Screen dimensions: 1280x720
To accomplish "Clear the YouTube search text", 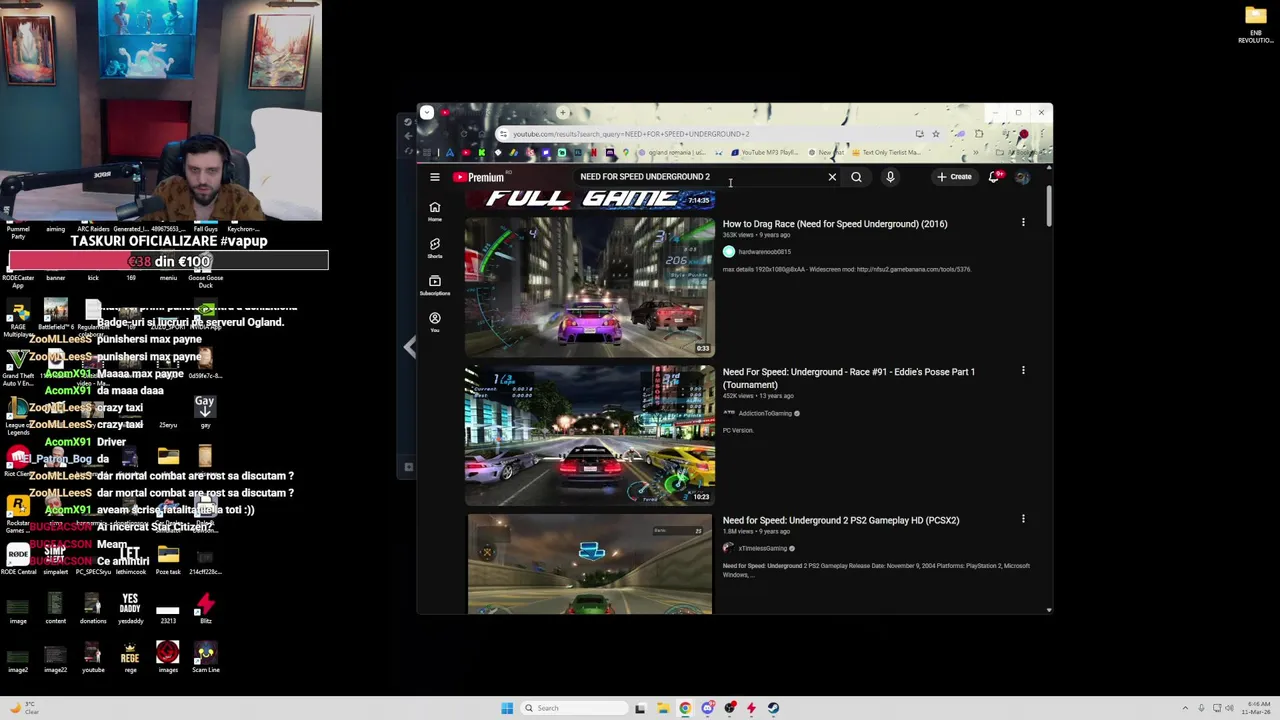I will [832, 177].
